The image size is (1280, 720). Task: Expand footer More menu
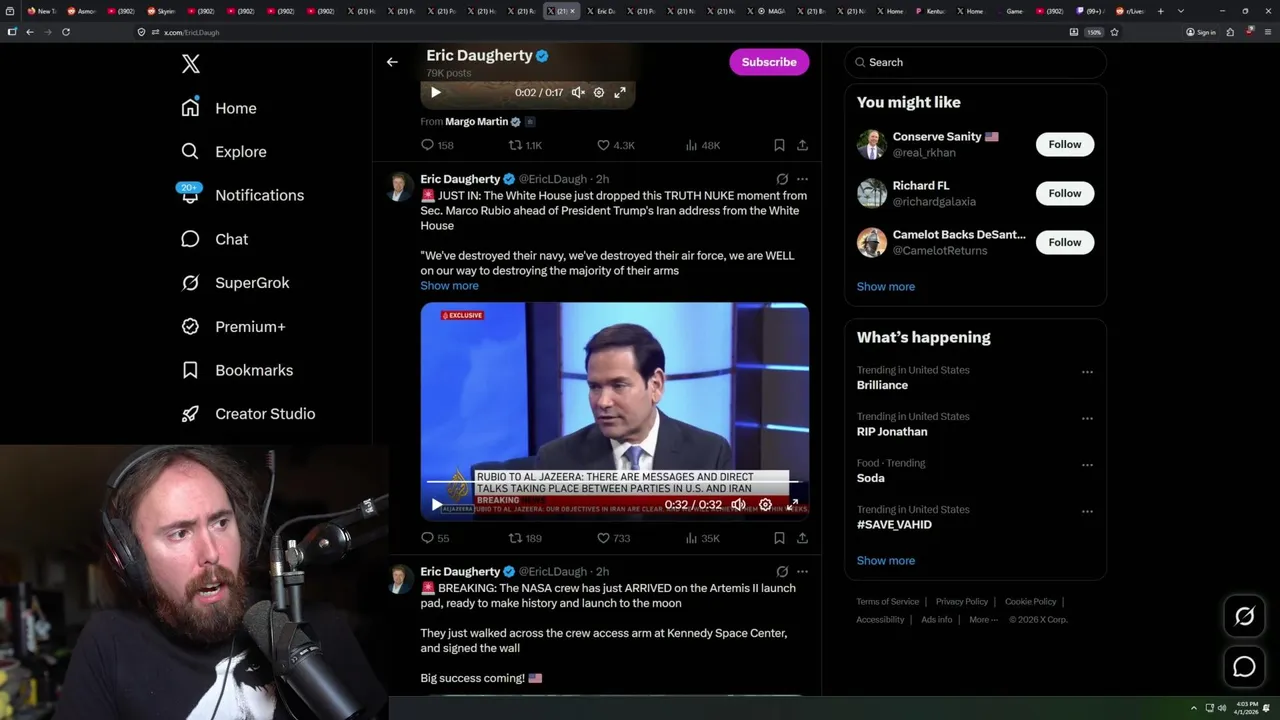click(x=983, y=620)
